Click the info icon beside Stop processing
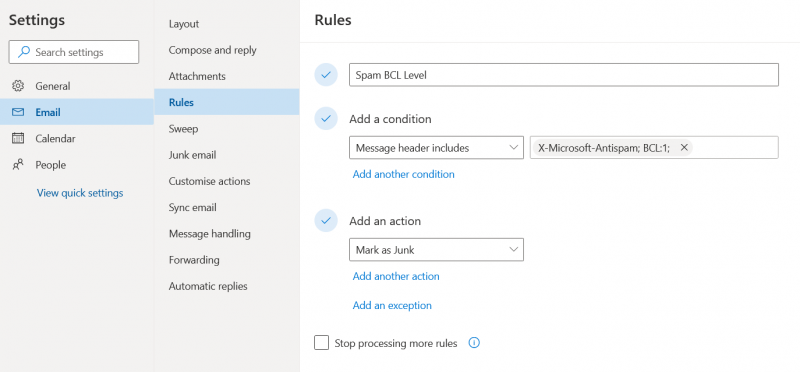Viewport: 800px width, 372px height. [474, 343]
